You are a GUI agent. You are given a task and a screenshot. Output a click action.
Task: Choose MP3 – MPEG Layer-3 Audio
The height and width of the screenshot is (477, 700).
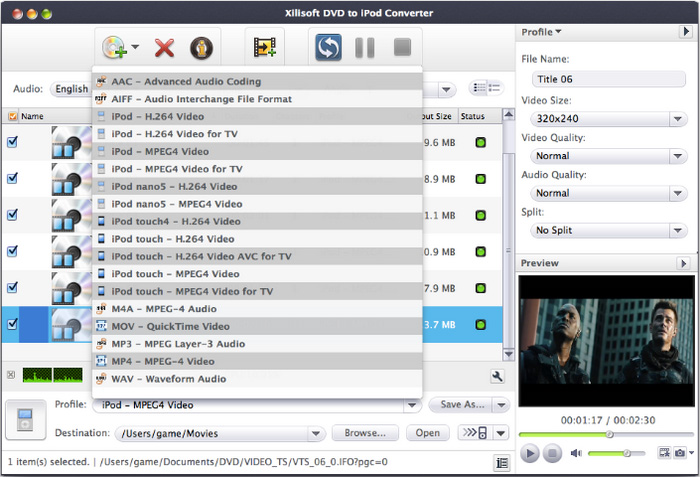tap(257, 343)
